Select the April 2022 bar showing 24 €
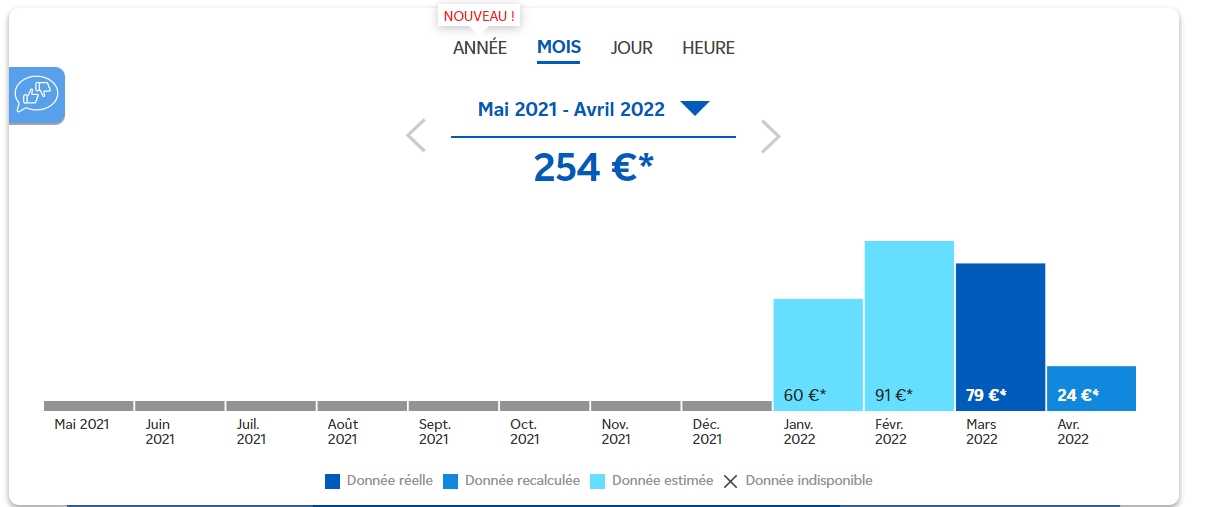The image size is (1219, 507). 1091,388
